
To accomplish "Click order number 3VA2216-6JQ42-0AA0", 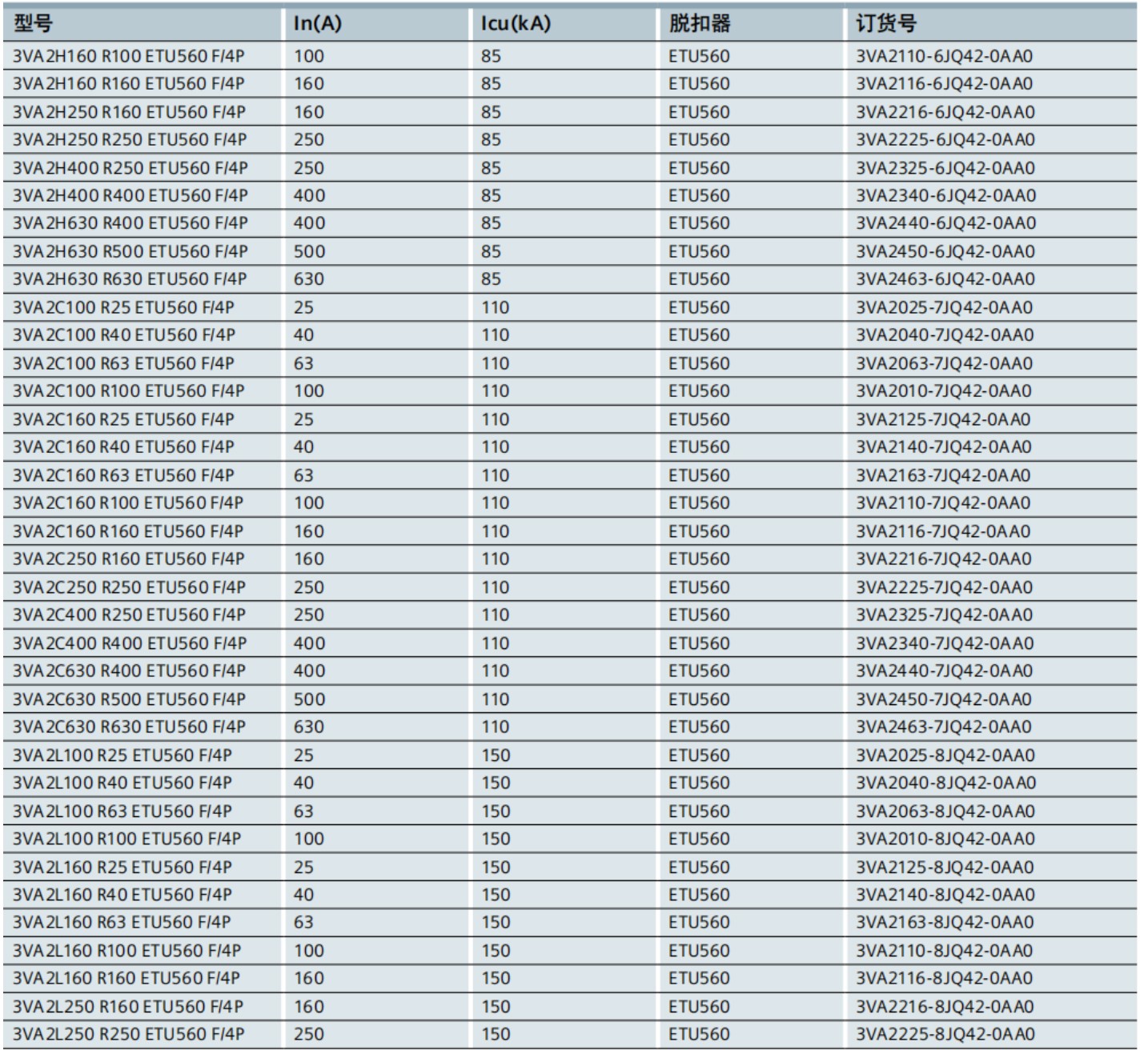I will [945, 112].
